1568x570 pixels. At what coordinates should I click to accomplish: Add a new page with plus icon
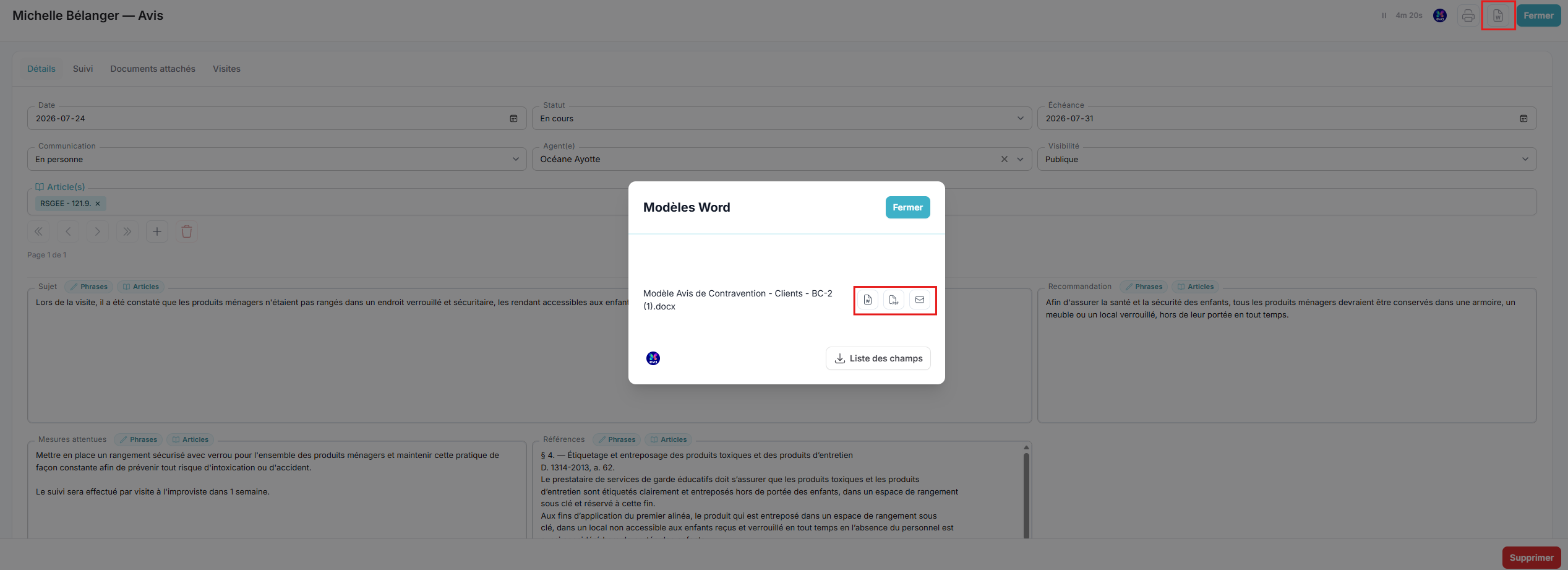coord(157,231)
